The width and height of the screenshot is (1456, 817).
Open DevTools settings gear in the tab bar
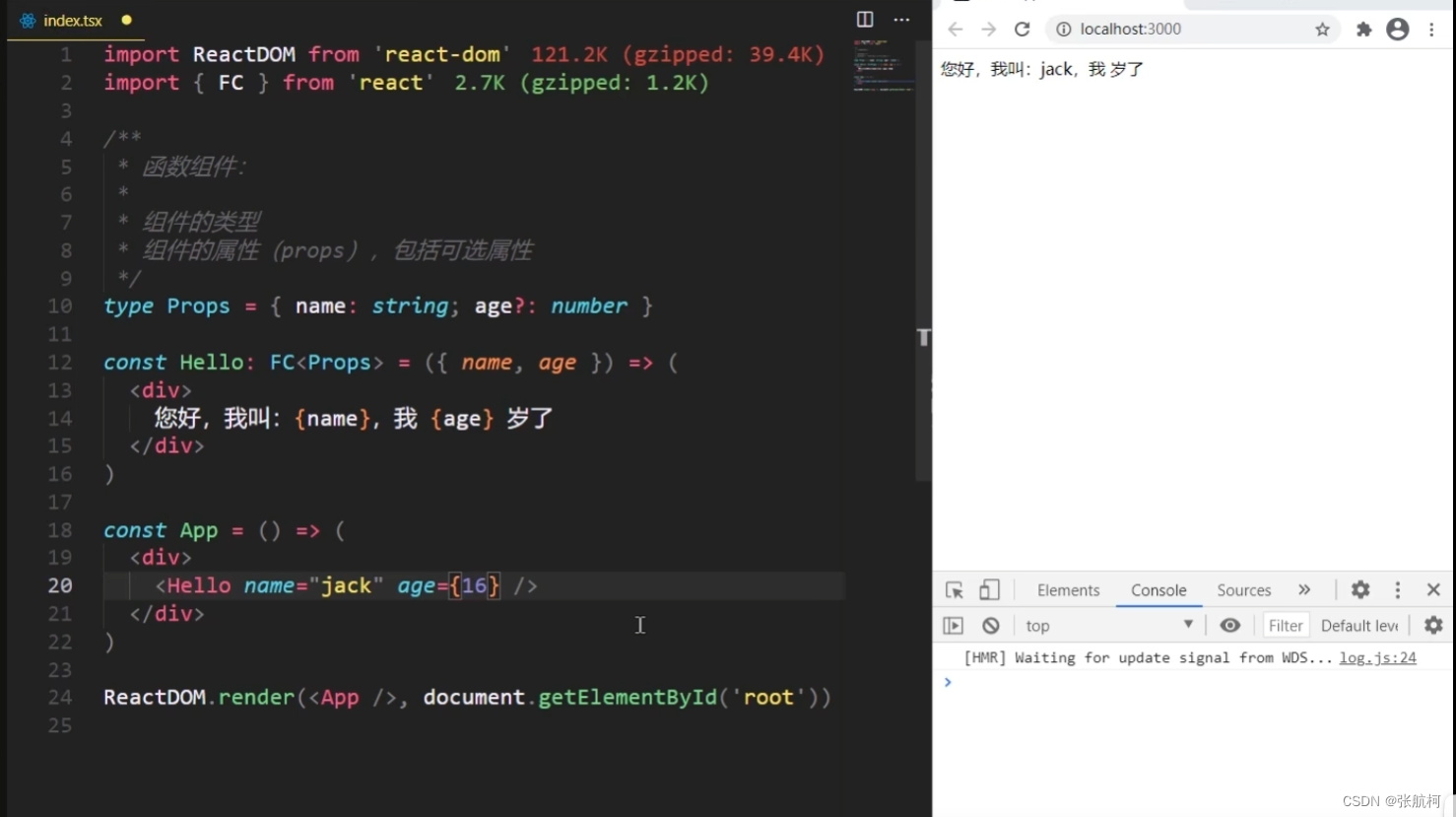[x=1360, y=589]
